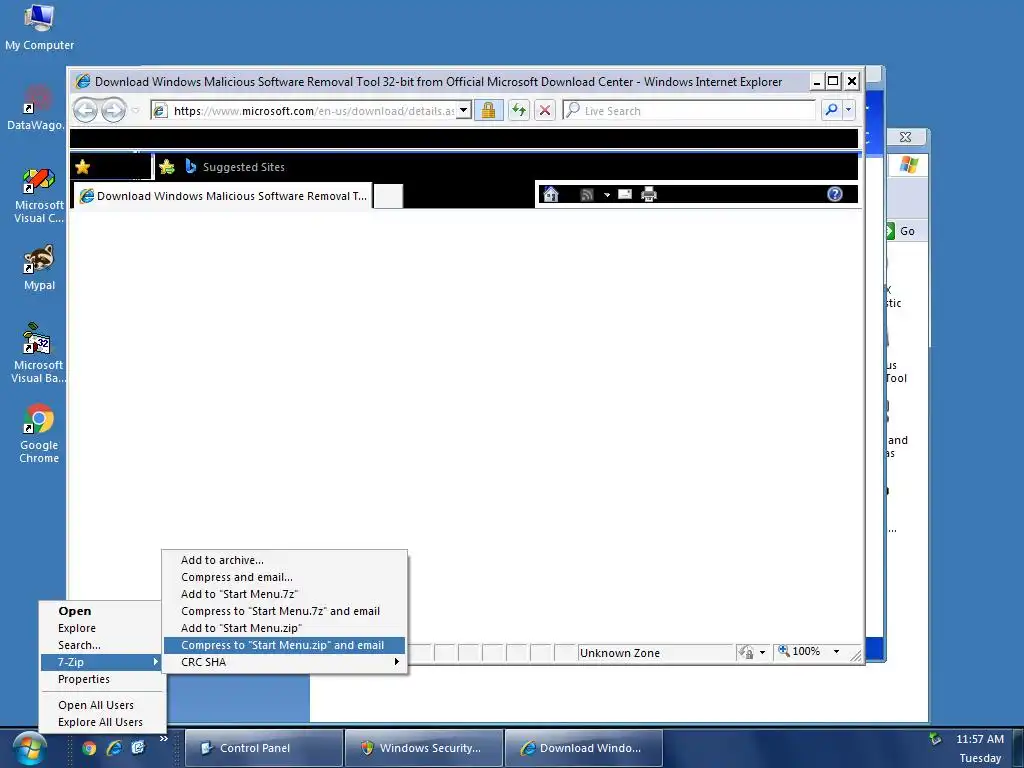Click the Back navigation arrow in Internet Explorer
The width and height of the screenshot is (1024, 768).
85,110
